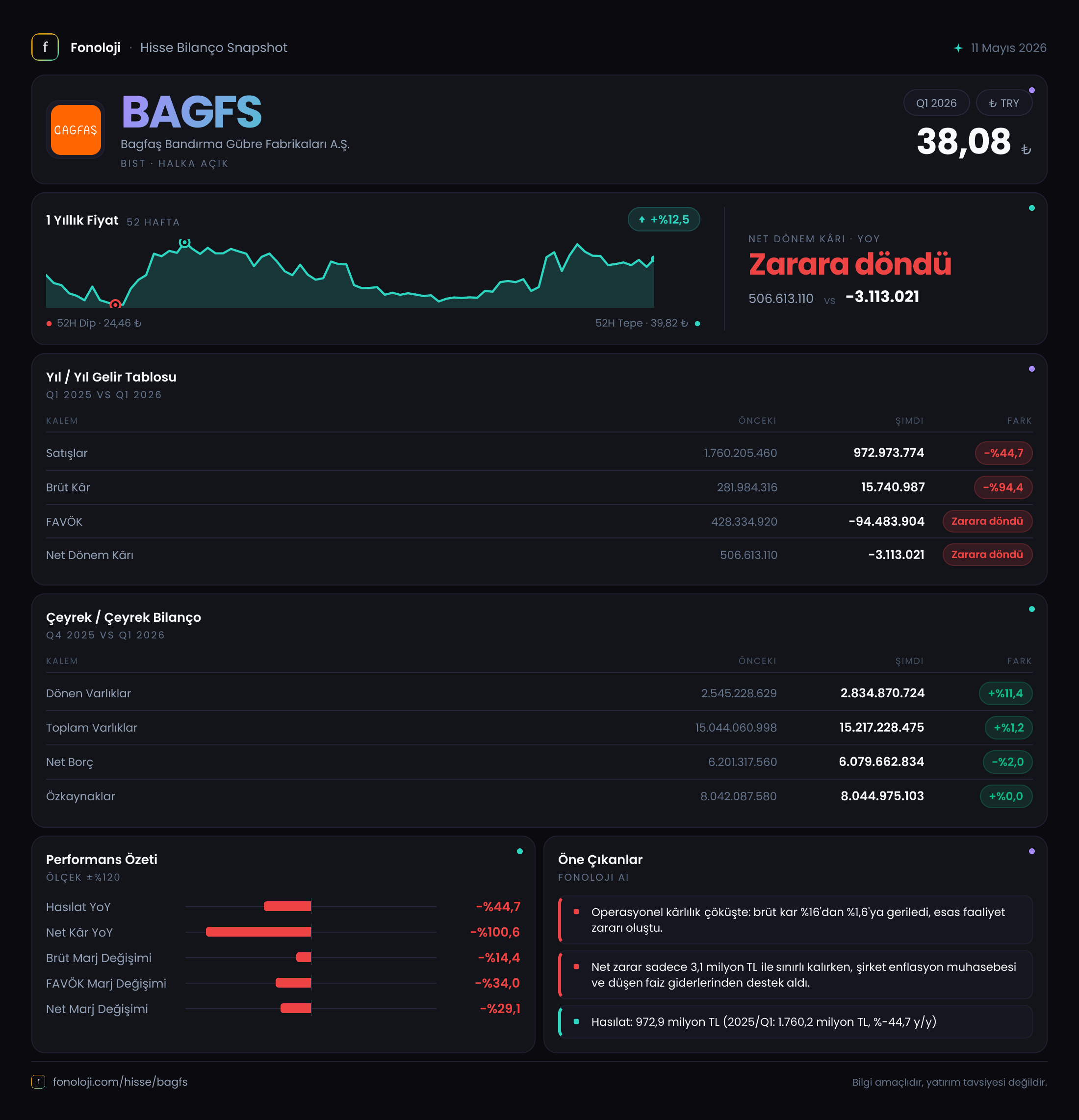Click the FAVÖK previous value 428.334.920

pos(744,522)
